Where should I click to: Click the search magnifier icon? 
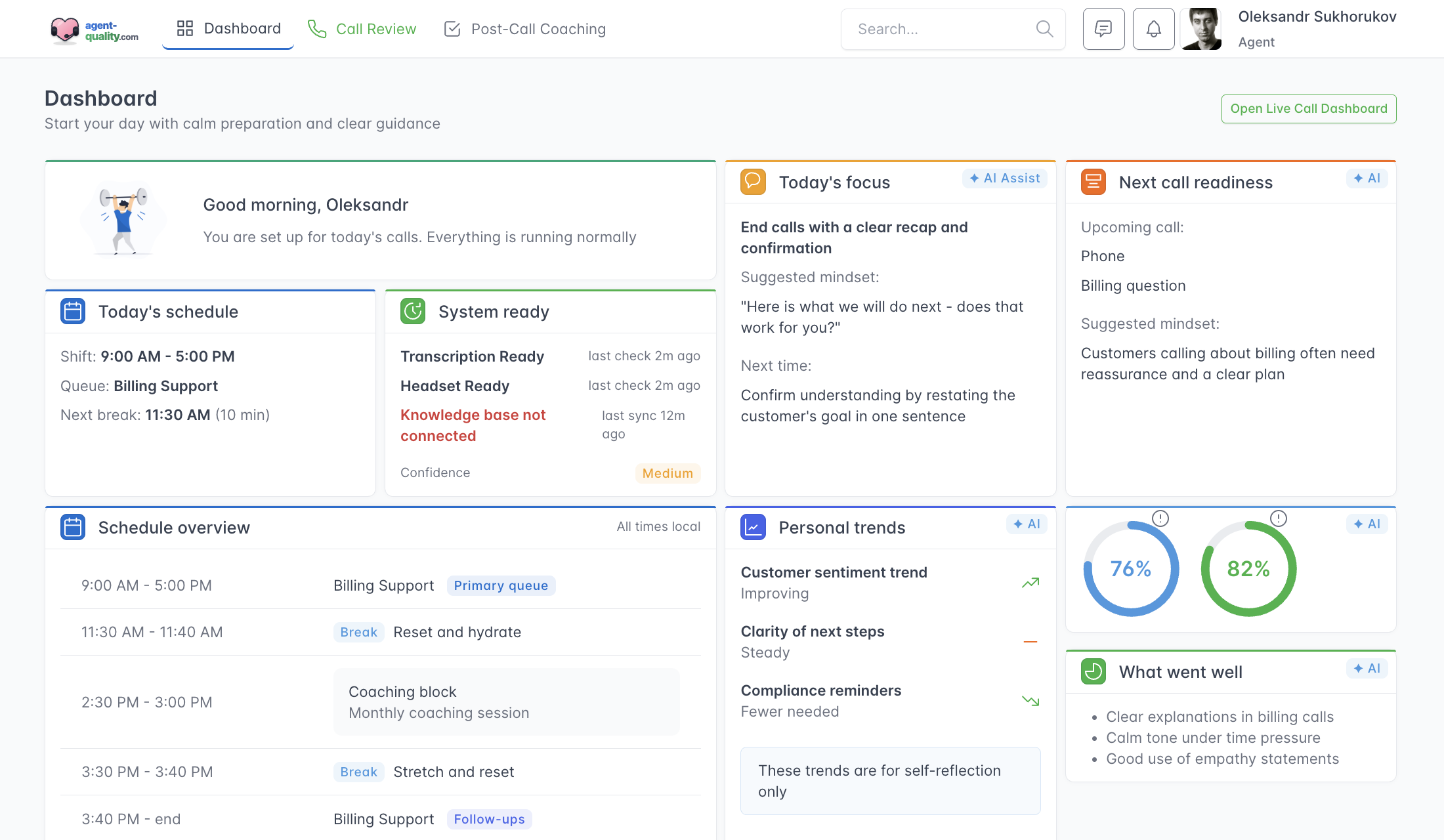1044,29
